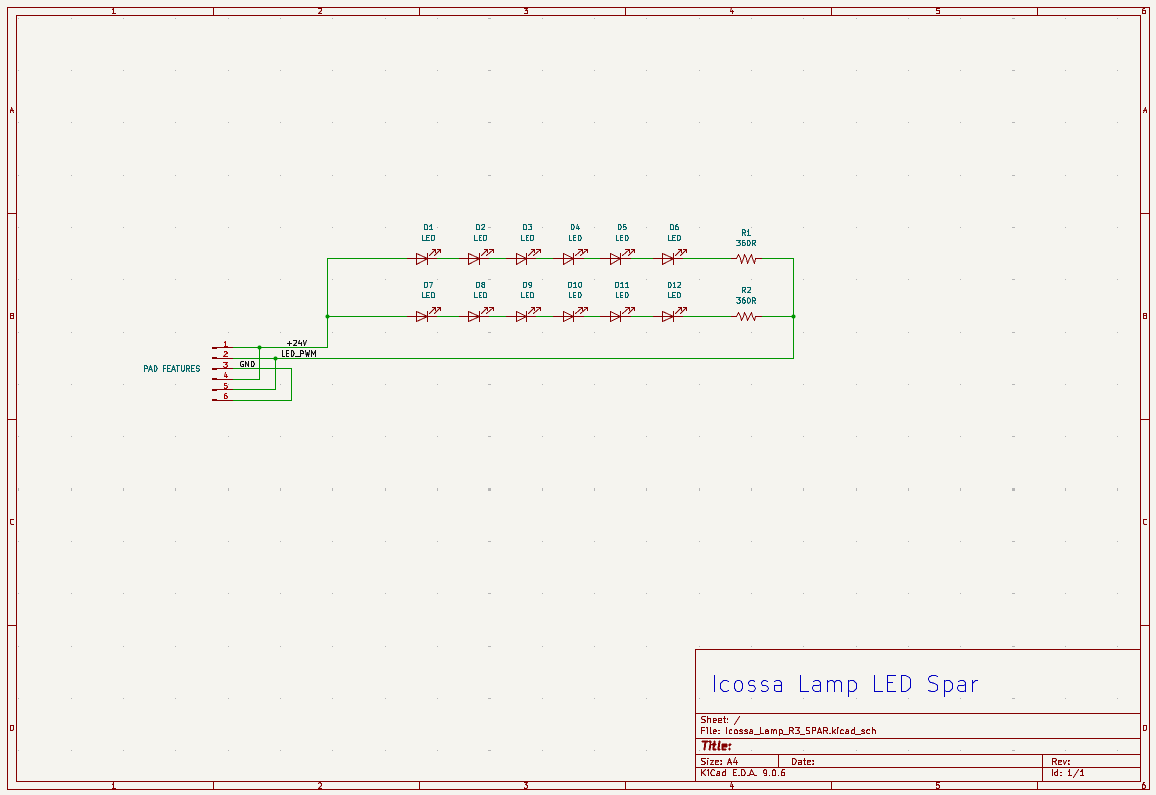
Task: Select the D7 LED symbol
Action: point(423,316)
